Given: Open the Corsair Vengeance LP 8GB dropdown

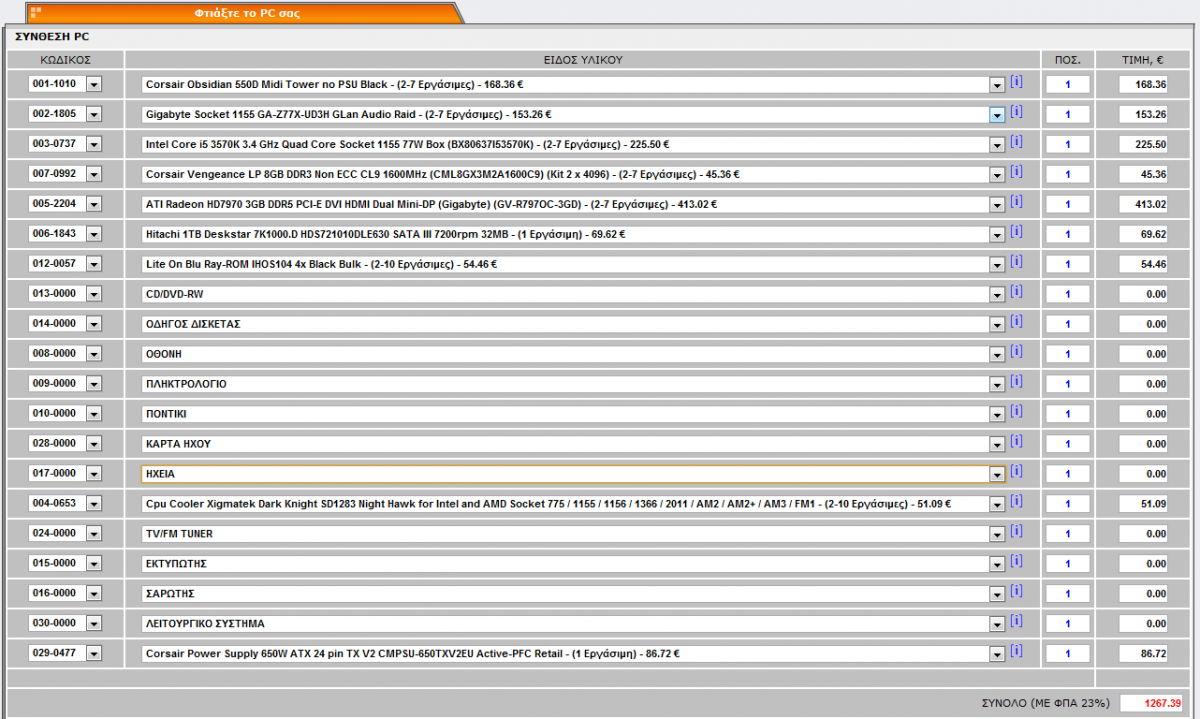Looking at the screenshot, I should [x=997, y=174].
